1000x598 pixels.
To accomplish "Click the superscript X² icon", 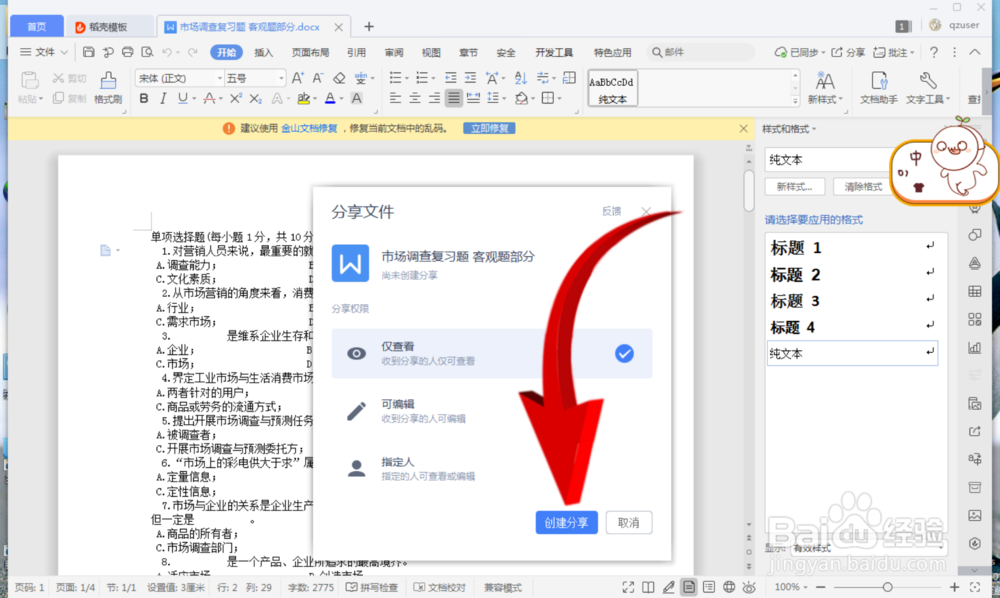I will 235,98.
